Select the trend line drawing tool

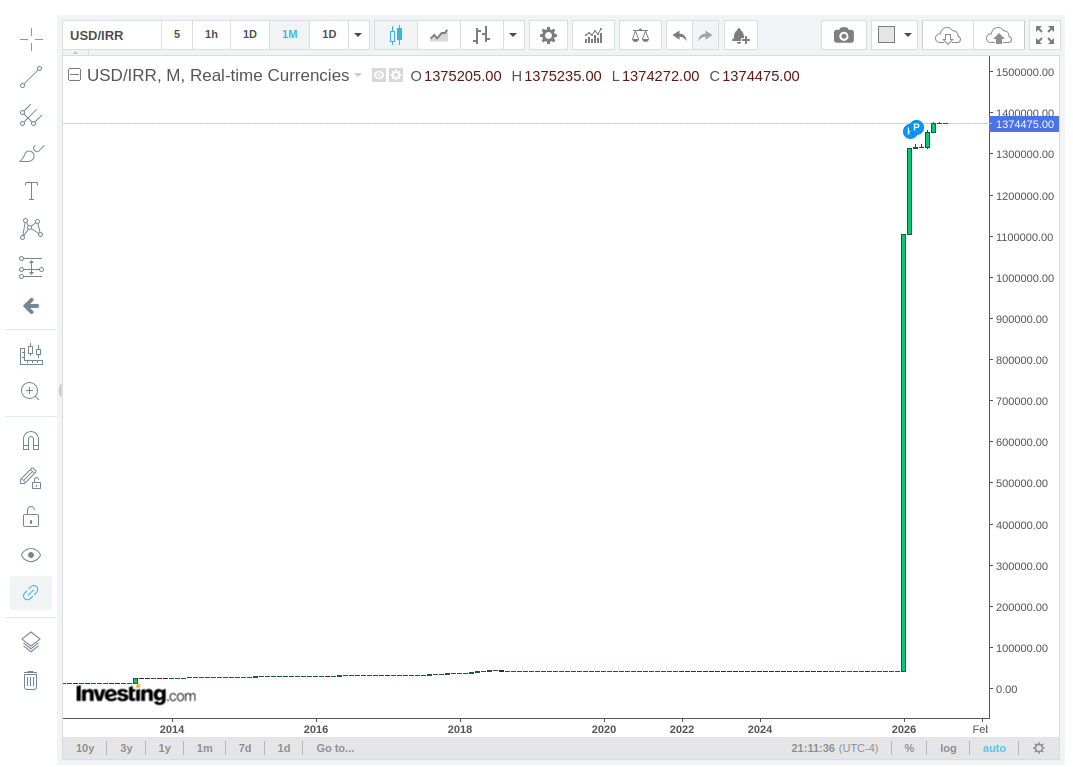click(x=31, y=77)
